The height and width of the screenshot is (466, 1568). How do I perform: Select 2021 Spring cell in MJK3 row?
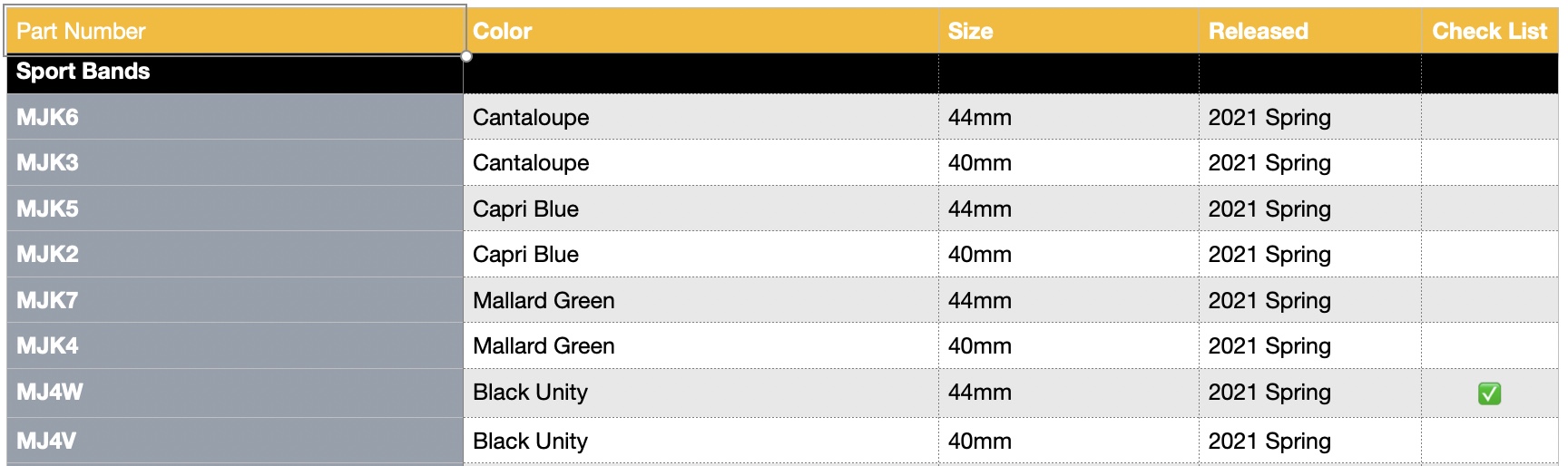pyautogui.click(x=1310, y=162)
